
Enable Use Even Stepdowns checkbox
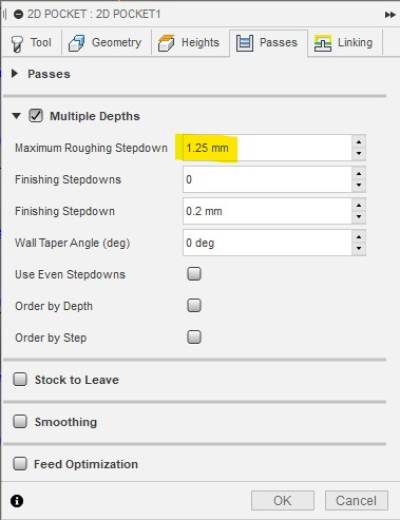coord(194,274)
